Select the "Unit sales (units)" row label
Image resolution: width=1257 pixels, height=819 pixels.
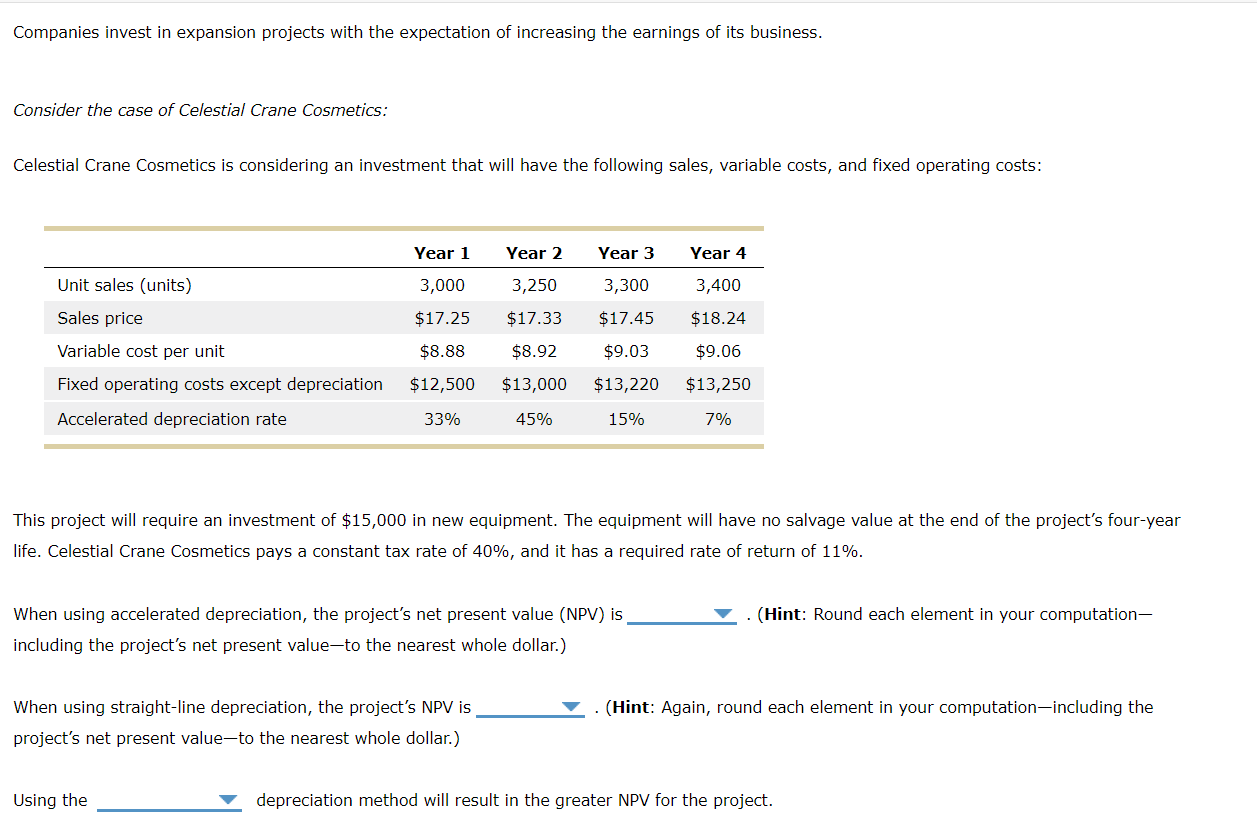pyautogui.click(x=123, y=285)
